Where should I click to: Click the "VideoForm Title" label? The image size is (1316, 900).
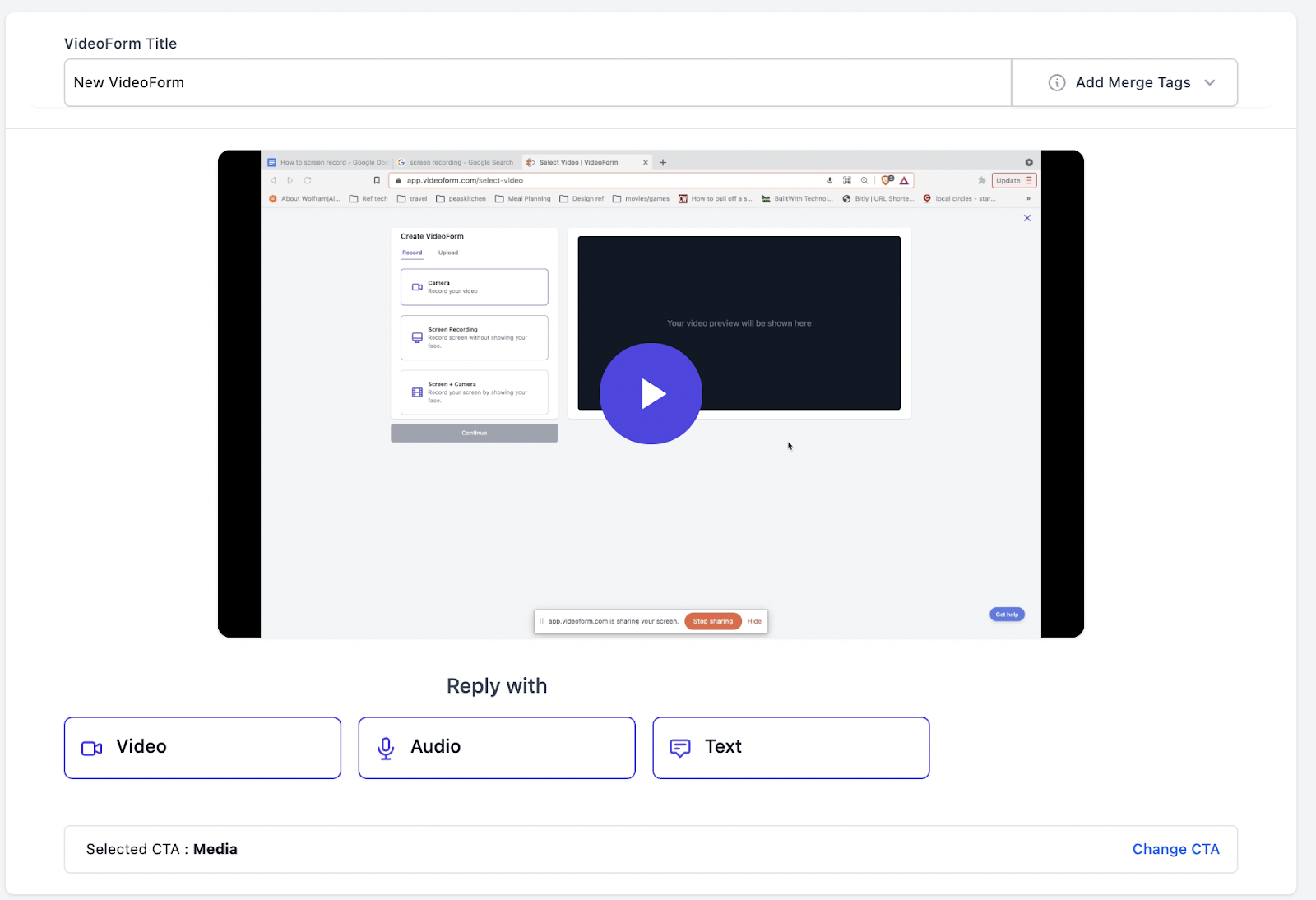121,44
